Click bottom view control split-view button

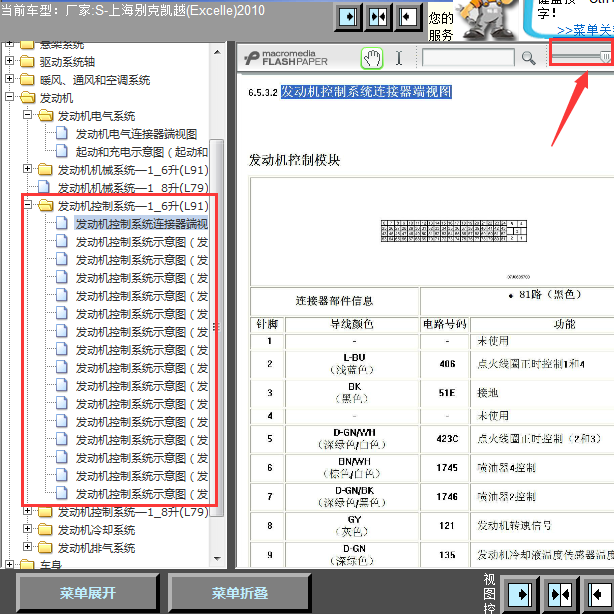561,594
